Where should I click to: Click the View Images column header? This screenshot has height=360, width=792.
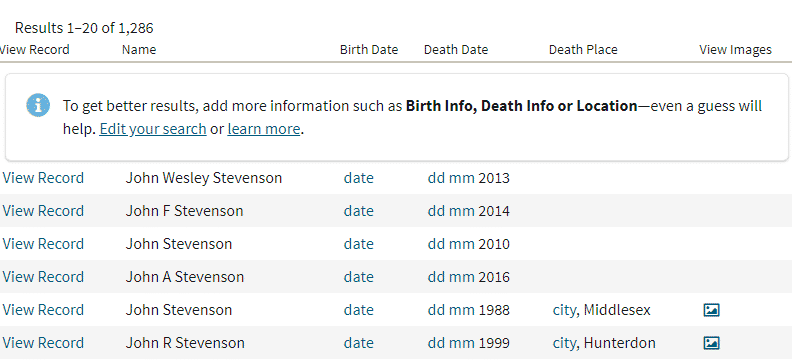pos(735,49)
